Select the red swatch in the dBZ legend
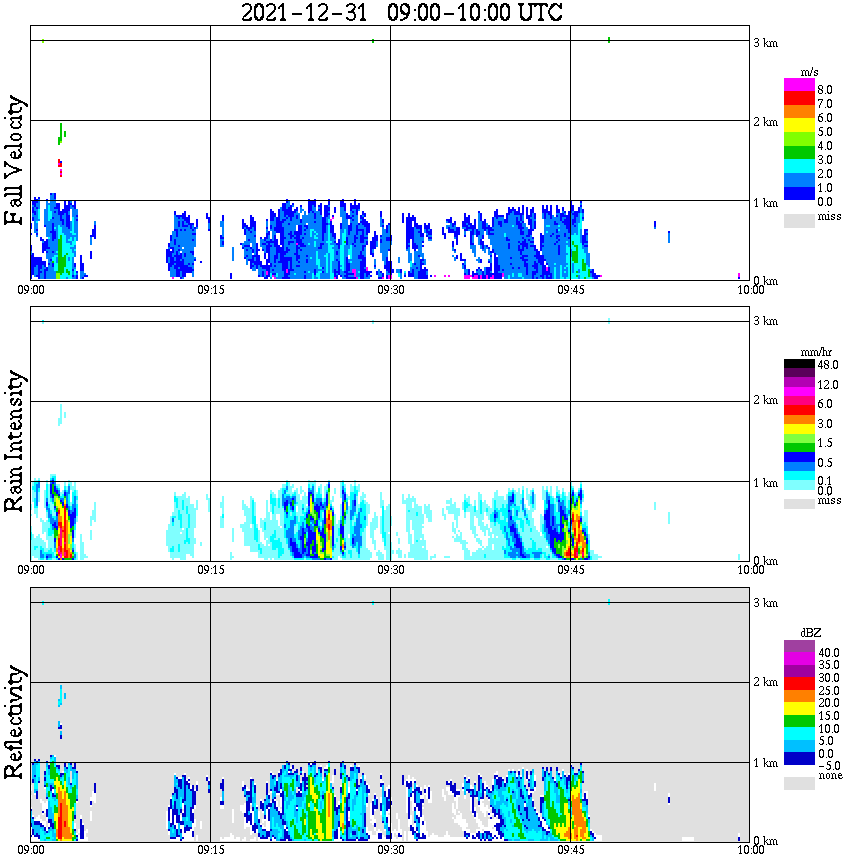 tap(799, 684)
